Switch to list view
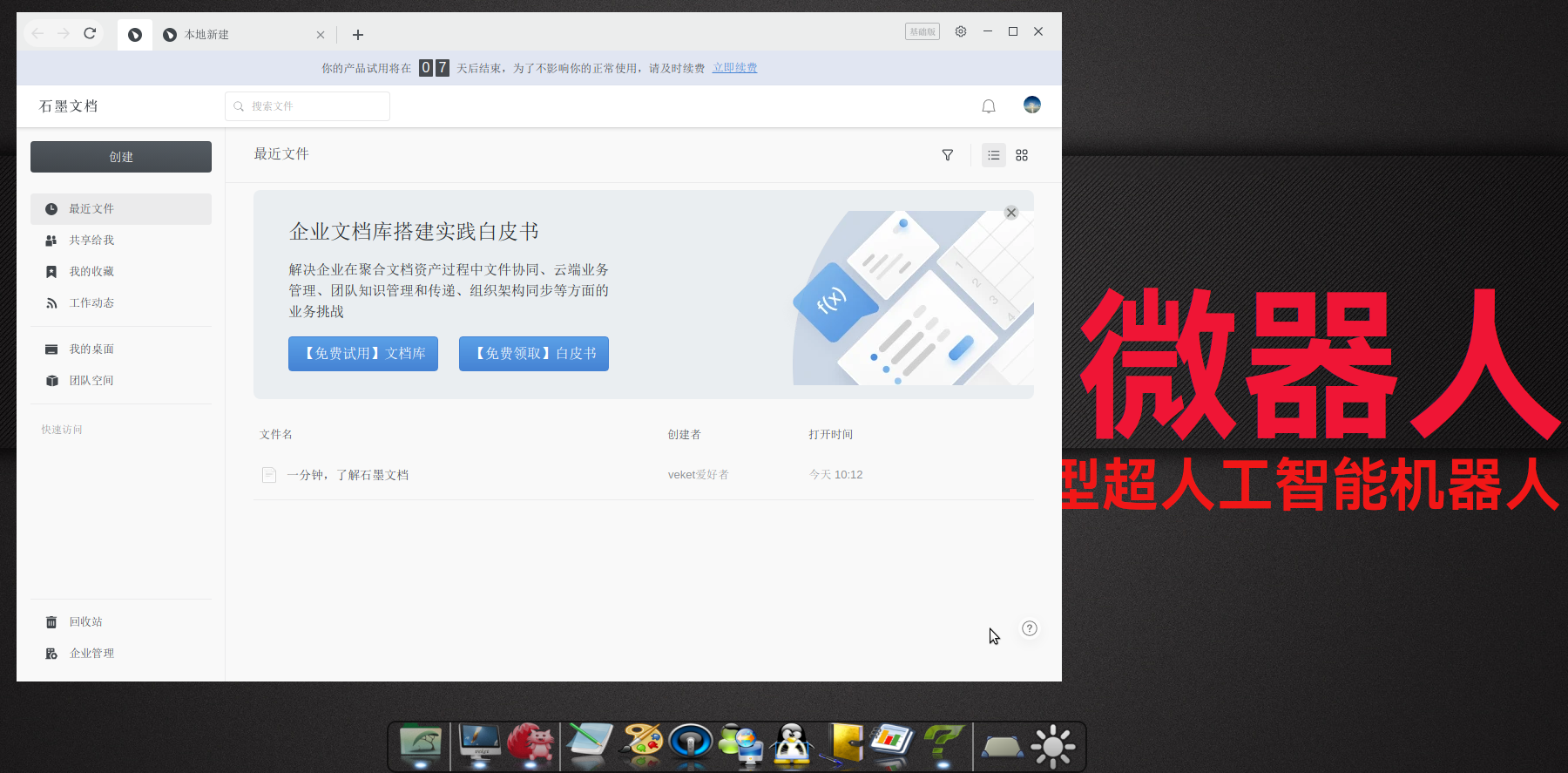Screen dimensions: 1568x773 pos(994,155)
